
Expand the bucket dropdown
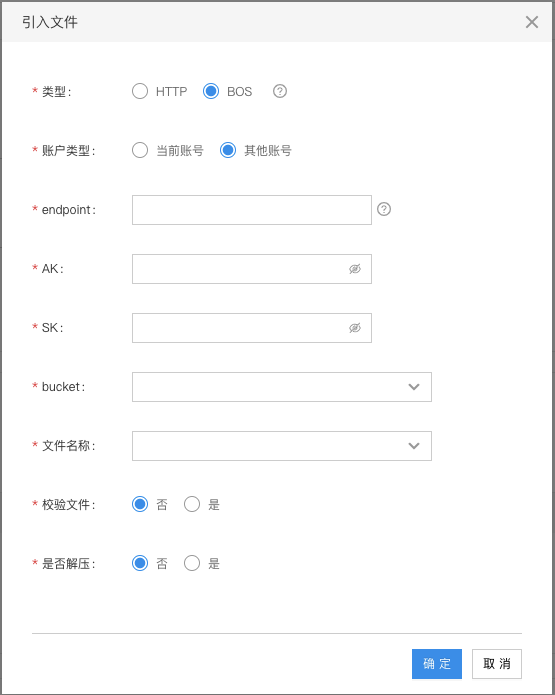pyautogui.click(x=281, y=387)
